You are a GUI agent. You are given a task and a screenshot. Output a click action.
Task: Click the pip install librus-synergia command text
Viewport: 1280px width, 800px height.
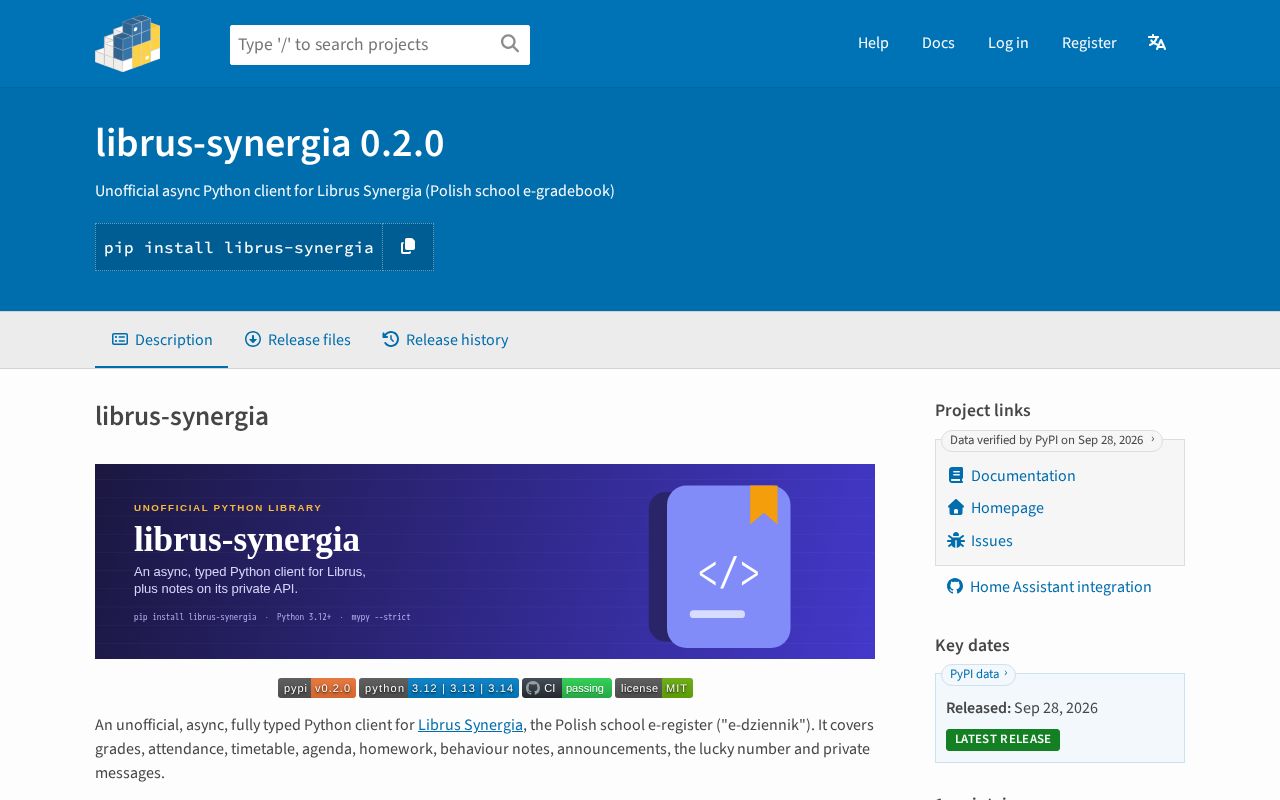(x=239, y=247)
